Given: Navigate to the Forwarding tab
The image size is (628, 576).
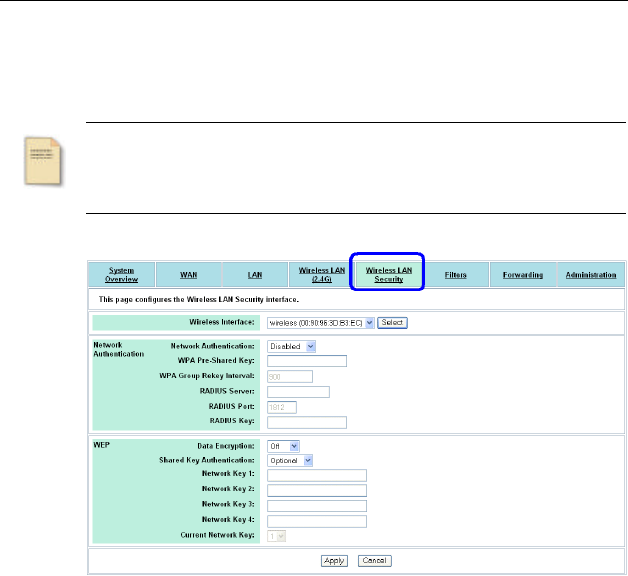Looking at the screenshot, I should click(x=522, y=274).
